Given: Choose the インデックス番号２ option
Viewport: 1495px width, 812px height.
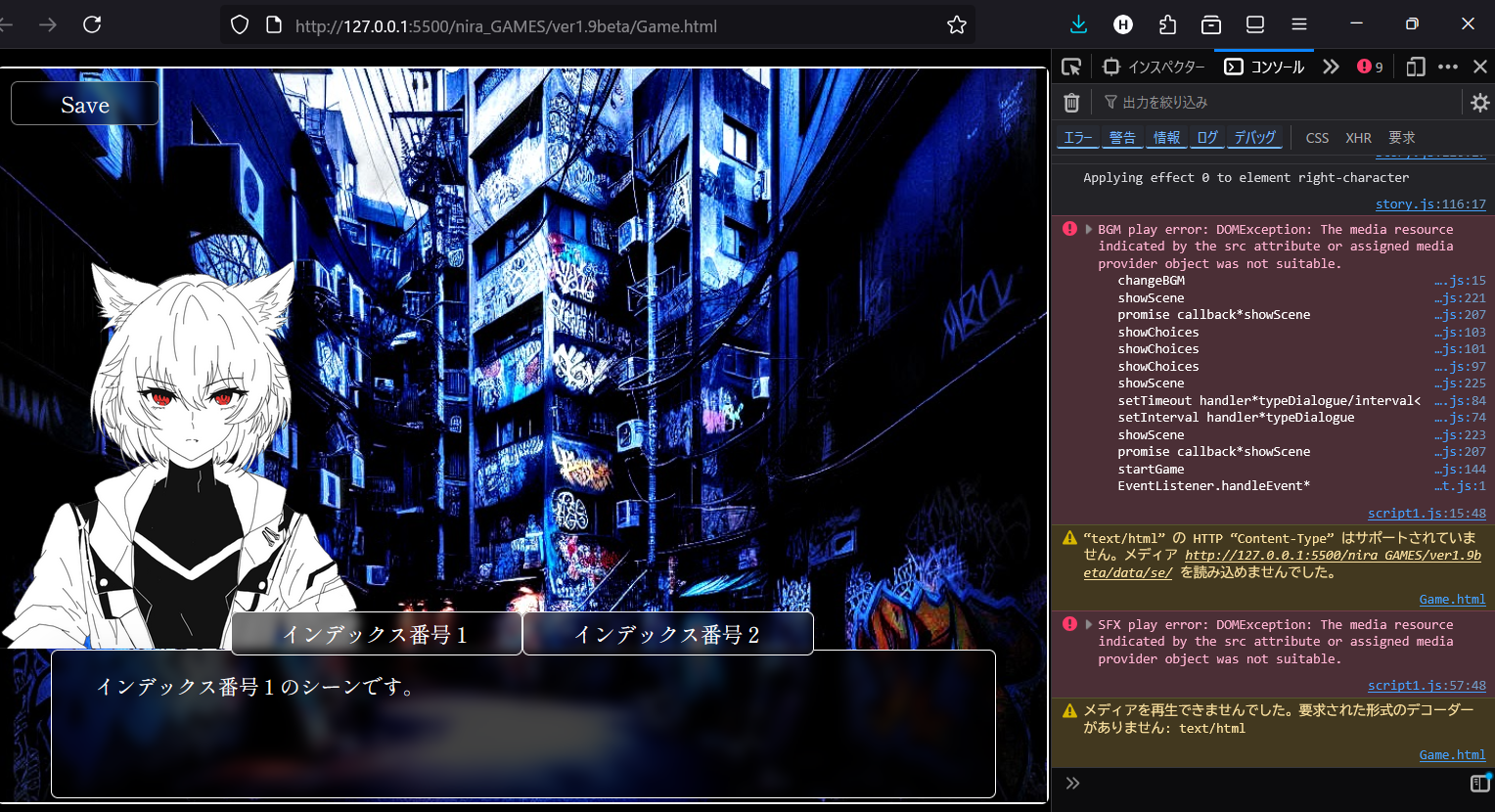Looking at the screenshot, I should 667,634.
